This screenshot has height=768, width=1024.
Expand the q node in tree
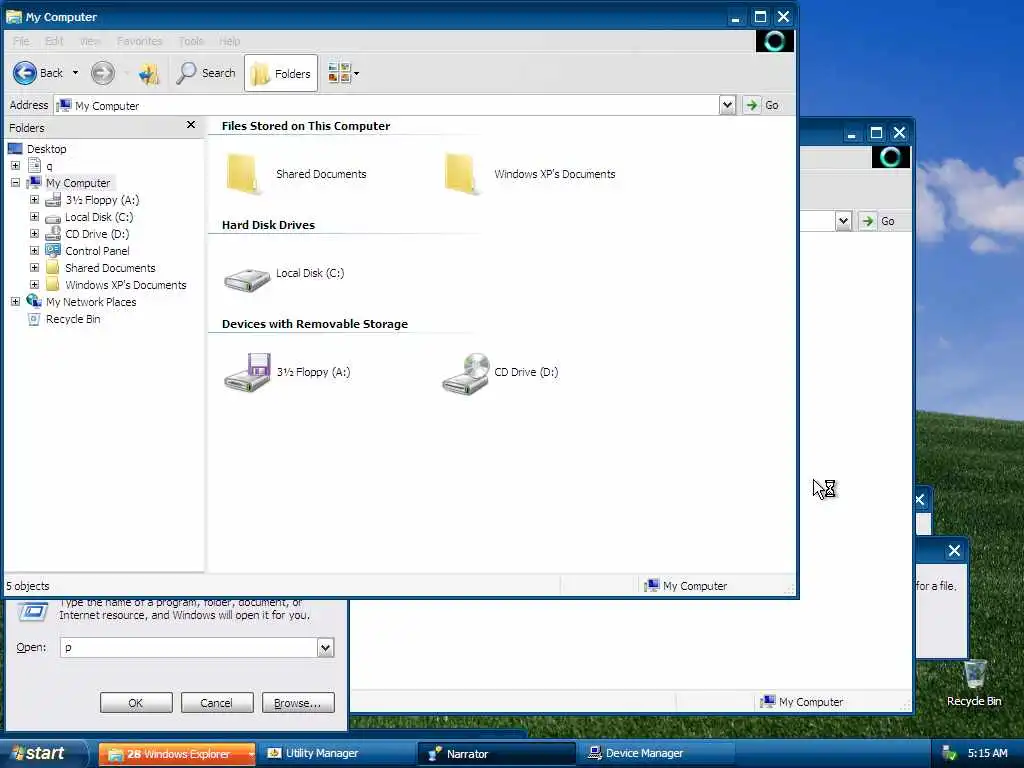(x=16, y=166)
